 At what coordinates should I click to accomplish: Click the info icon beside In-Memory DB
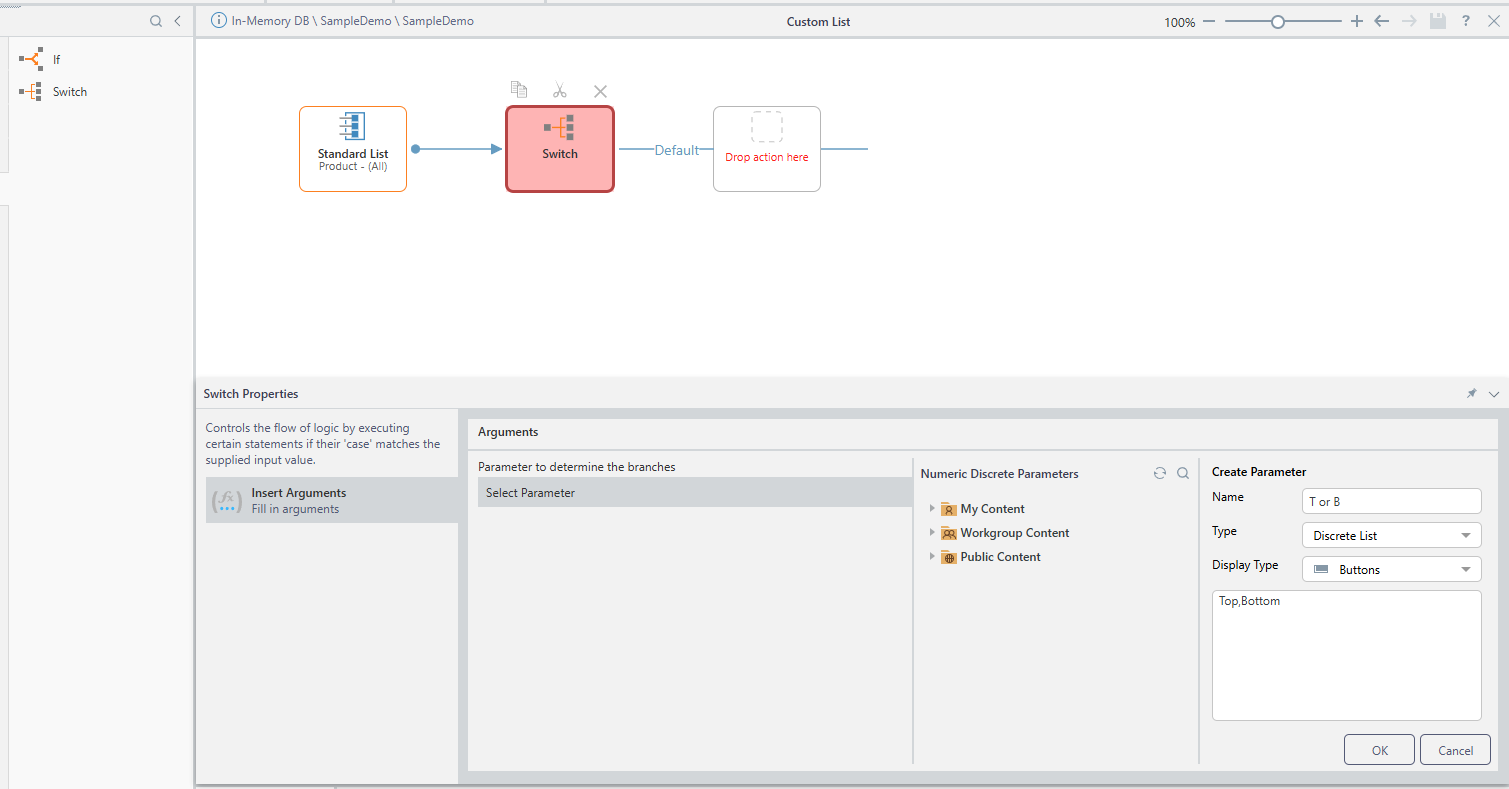(219, 21)
